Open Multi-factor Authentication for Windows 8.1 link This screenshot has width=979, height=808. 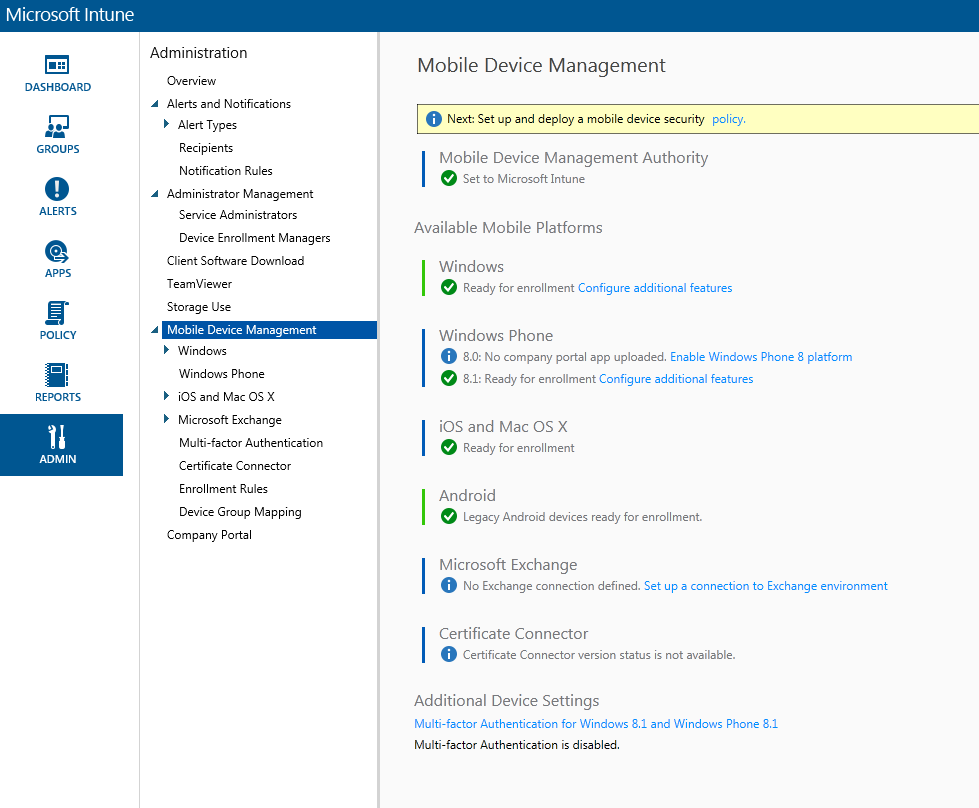click(596, 724)
